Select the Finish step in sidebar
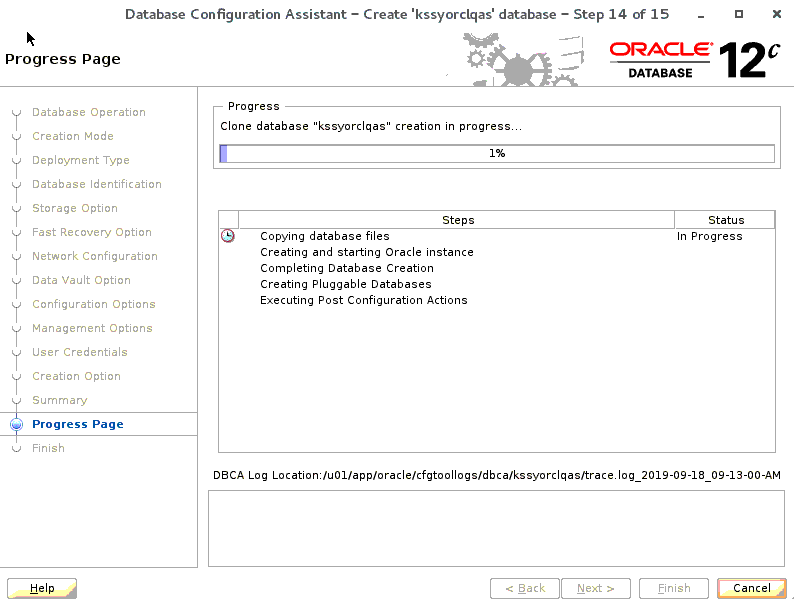794x599 pixels. (48, 448)
